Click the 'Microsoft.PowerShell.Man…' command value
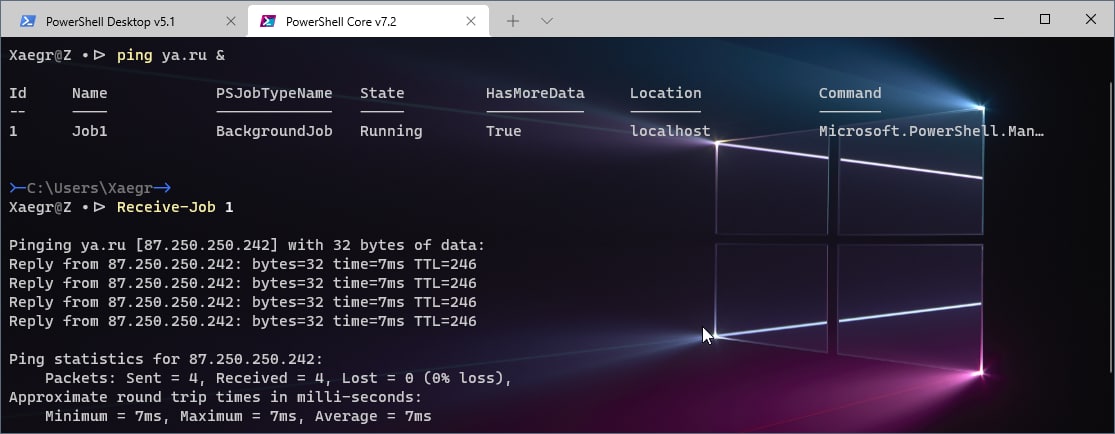1115x434 pixels. coord(932,131)
